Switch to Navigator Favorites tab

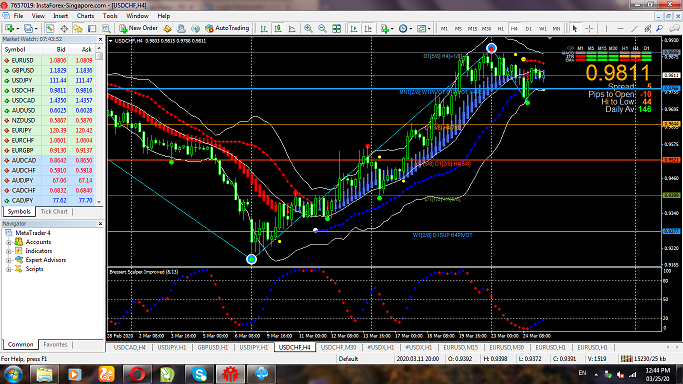coord(55,344)
